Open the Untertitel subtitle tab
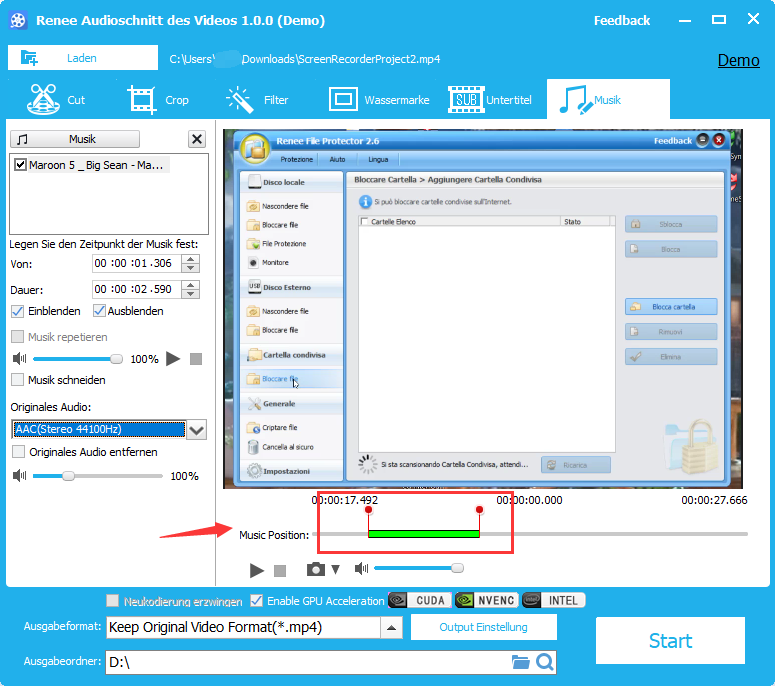 coord(490,99)
